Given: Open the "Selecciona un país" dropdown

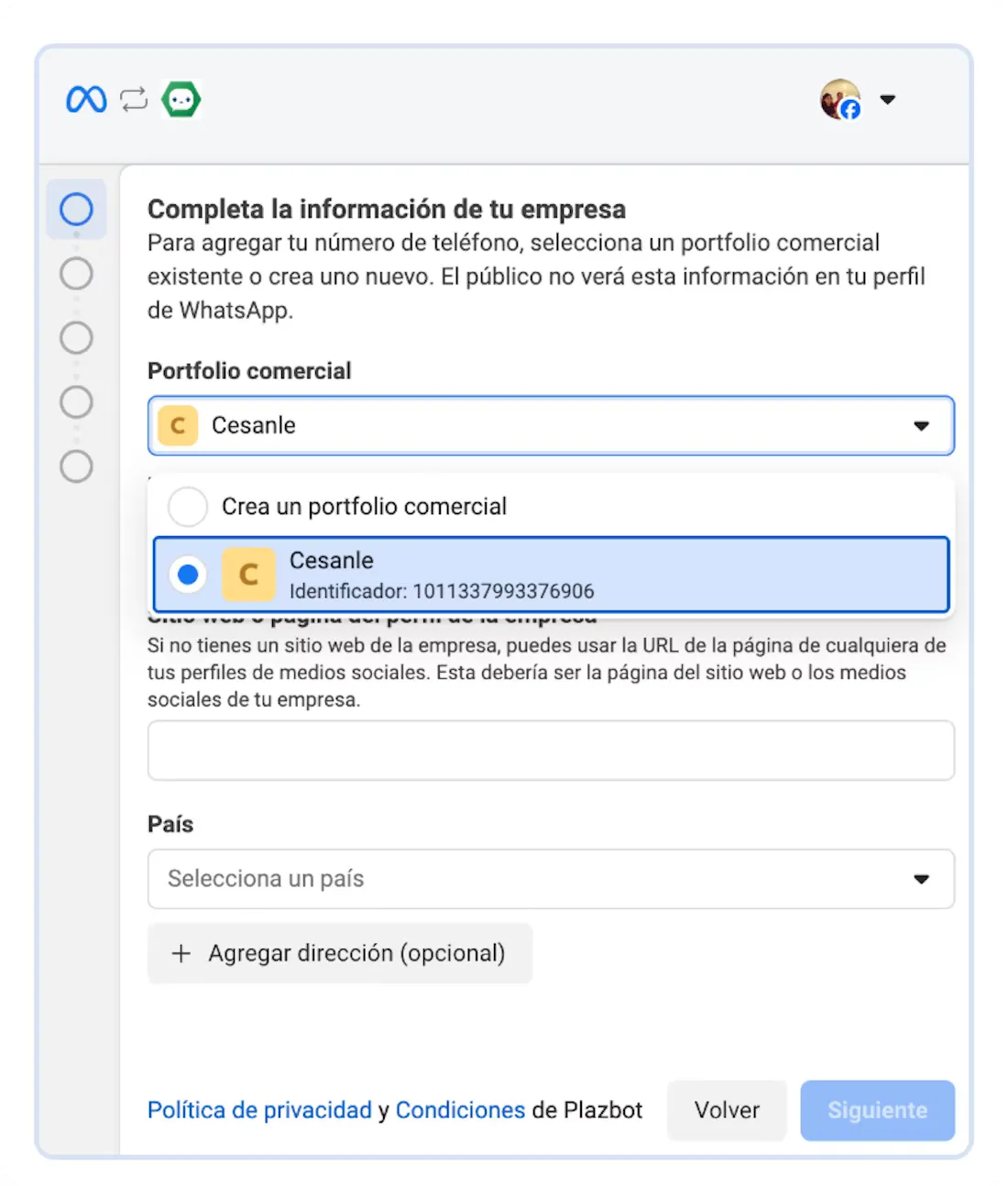Looking at the screenshot, I should click(x=550, y=879).
